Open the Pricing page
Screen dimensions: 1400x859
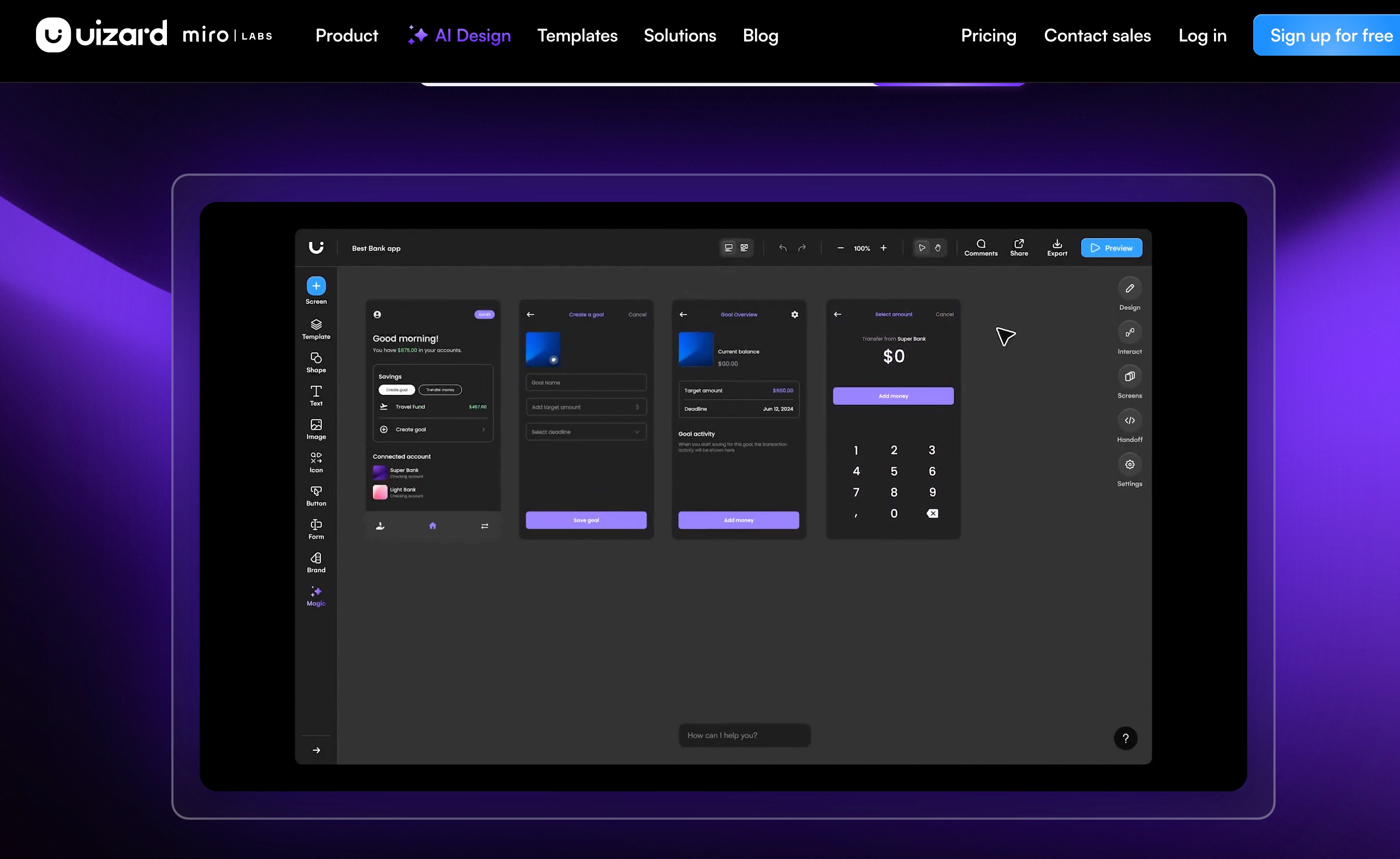989,35
